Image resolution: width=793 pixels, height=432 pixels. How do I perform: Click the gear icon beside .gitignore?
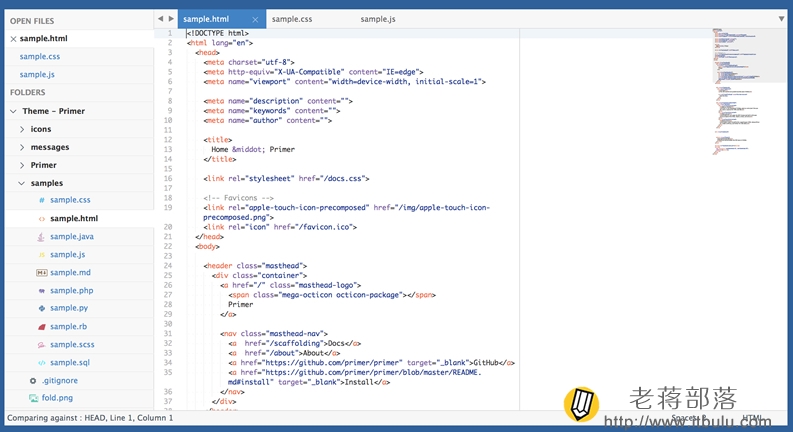point(33,381)
